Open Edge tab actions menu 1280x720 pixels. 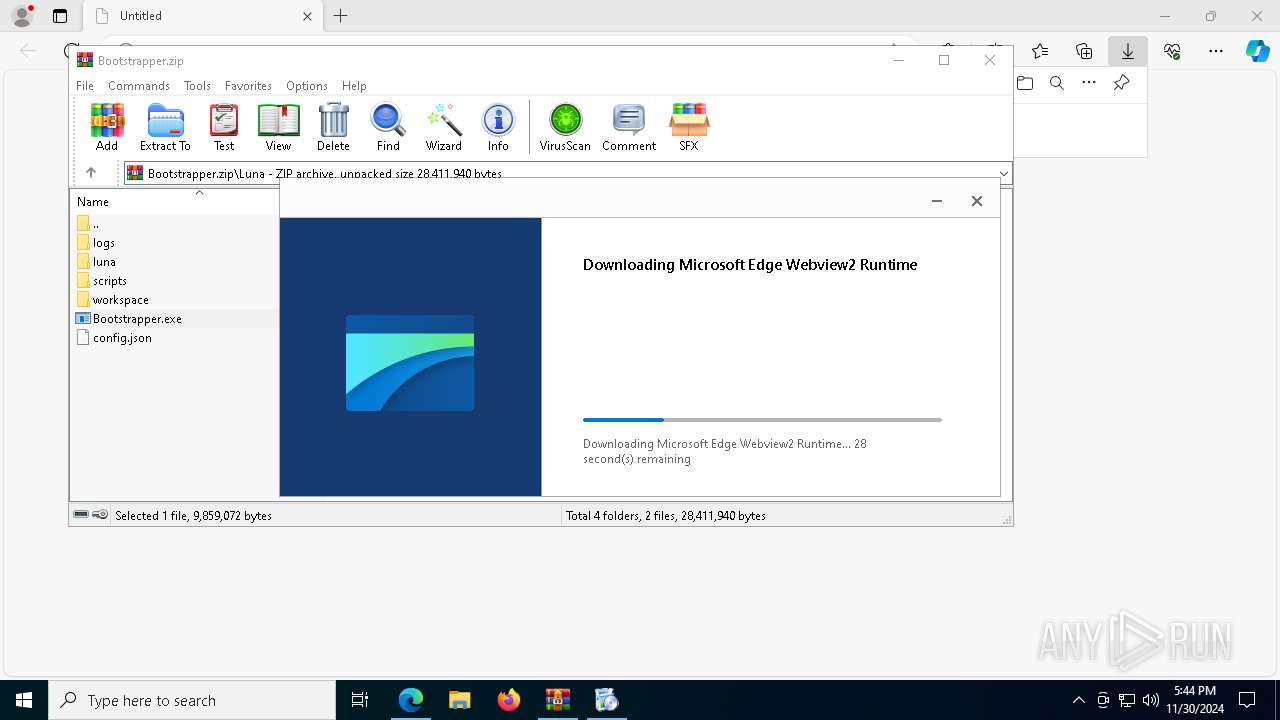point(60,16)
